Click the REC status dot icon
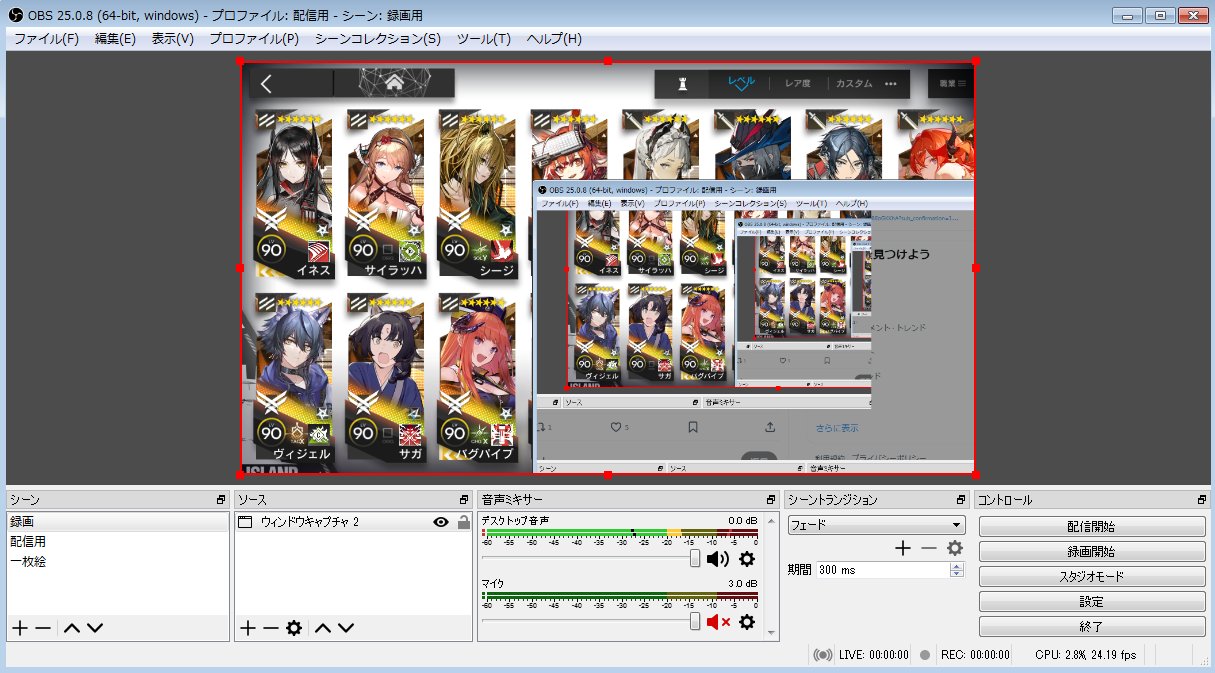This screenshot has width=1215, height=673. [925, 655]
